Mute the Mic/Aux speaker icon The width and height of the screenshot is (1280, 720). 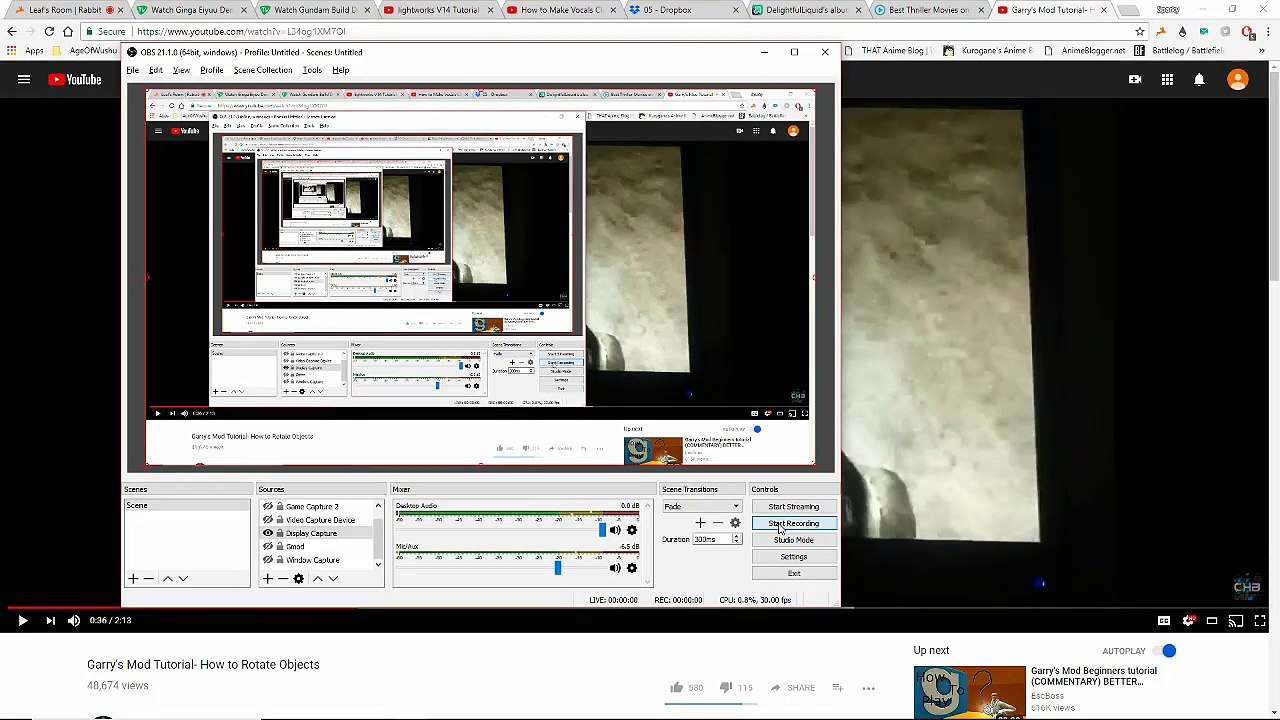[615, 568]
